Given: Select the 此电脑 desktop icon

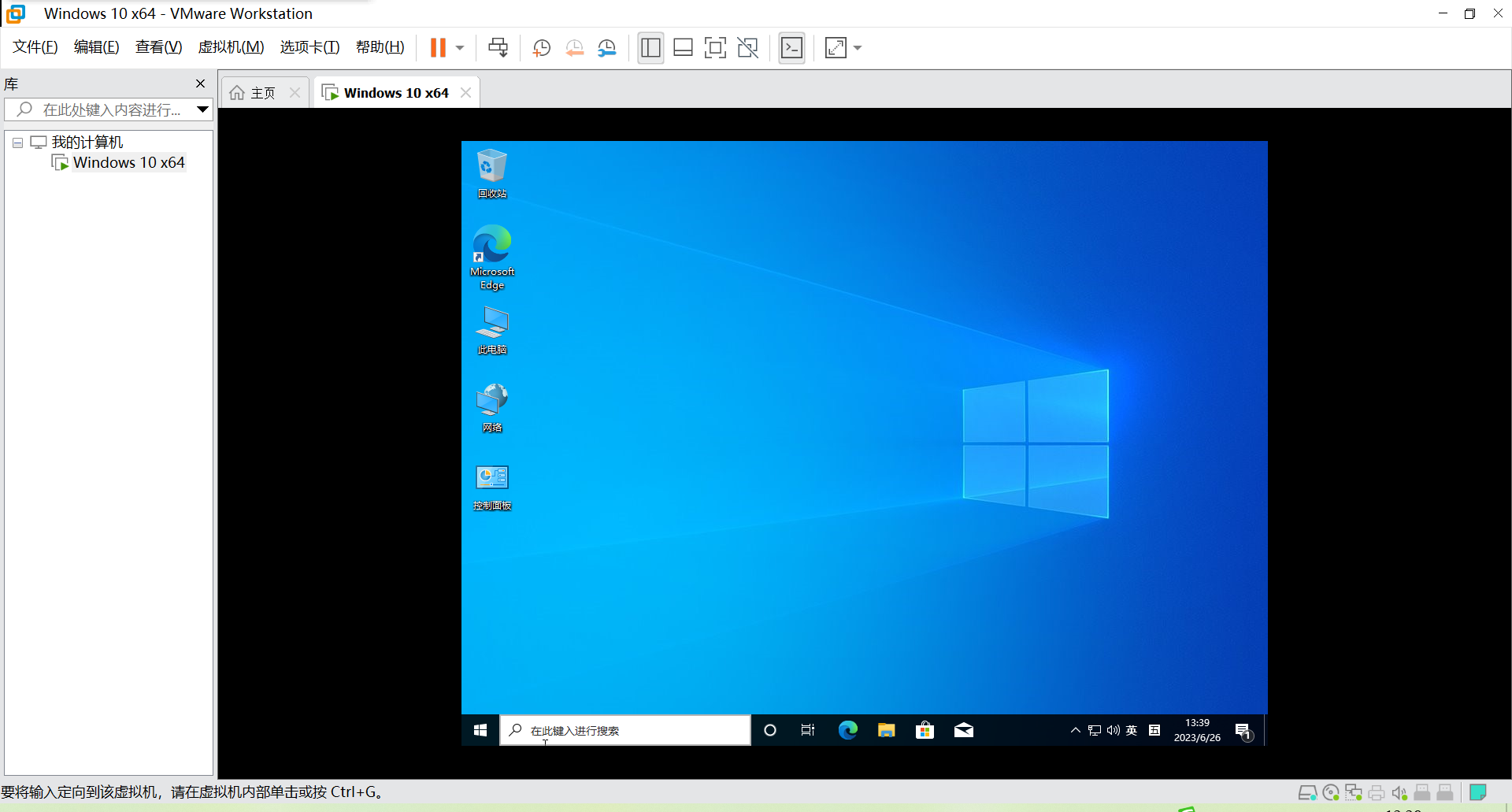Looking at the screenshot, I should 492,330.
